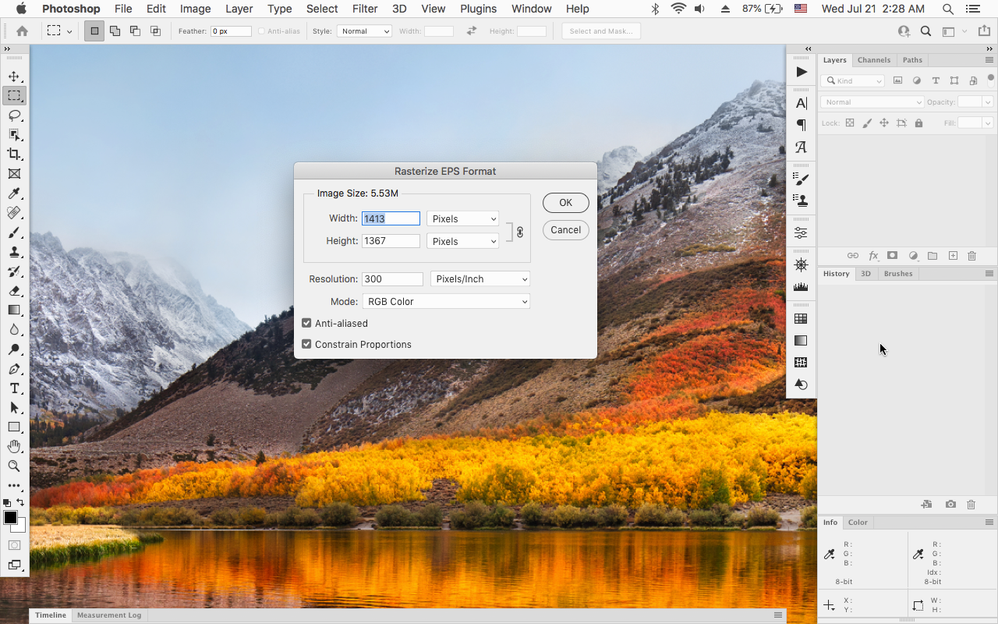Open the layer Kind filter dropdown
The width and height of the screenshot is (998, 624).
(x=852, y=81)
